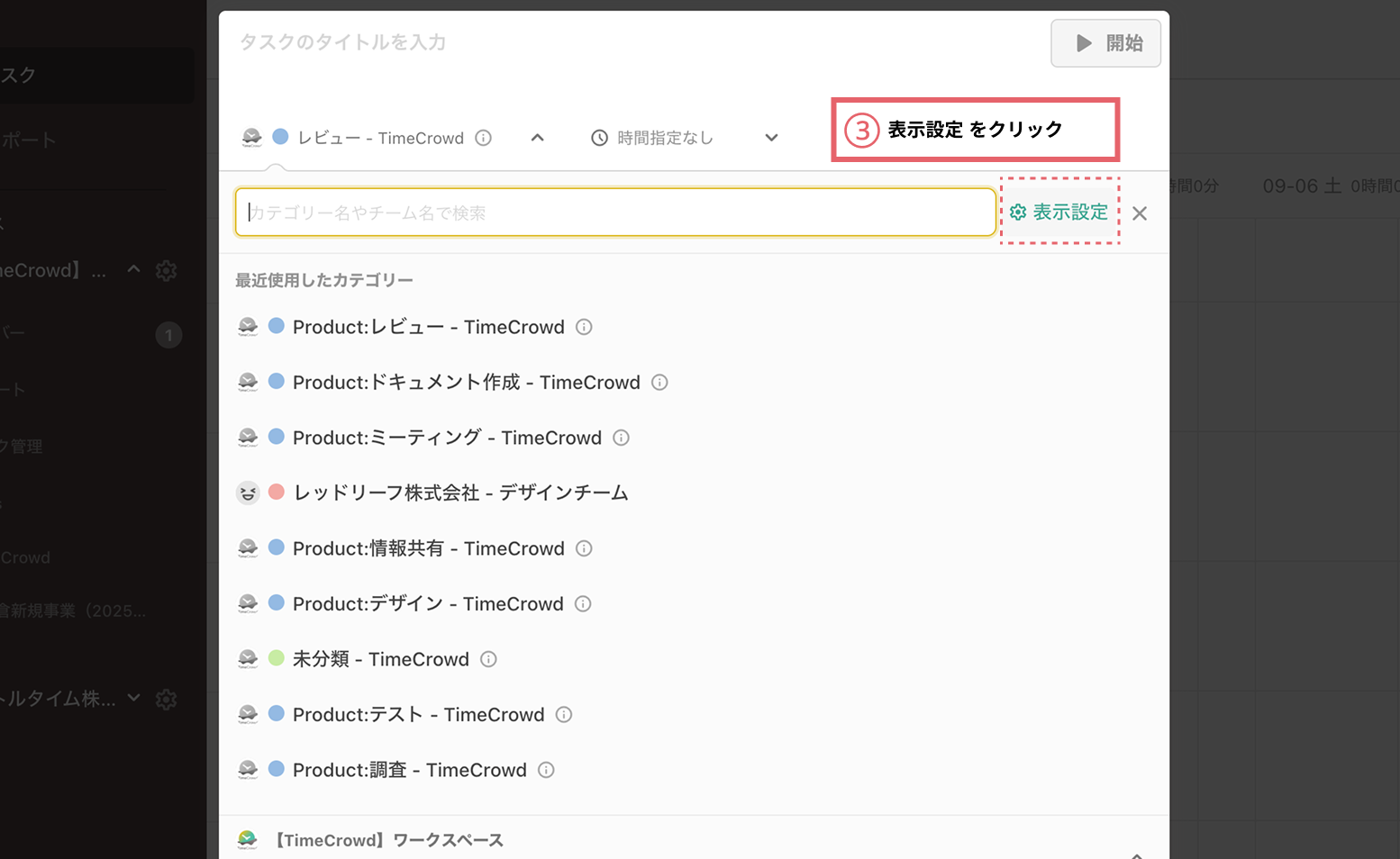Click the red team emoji icon beside レッドリーフ株式会社
This screenshot has width=1400, height=859.
click(x=248, y=493)
